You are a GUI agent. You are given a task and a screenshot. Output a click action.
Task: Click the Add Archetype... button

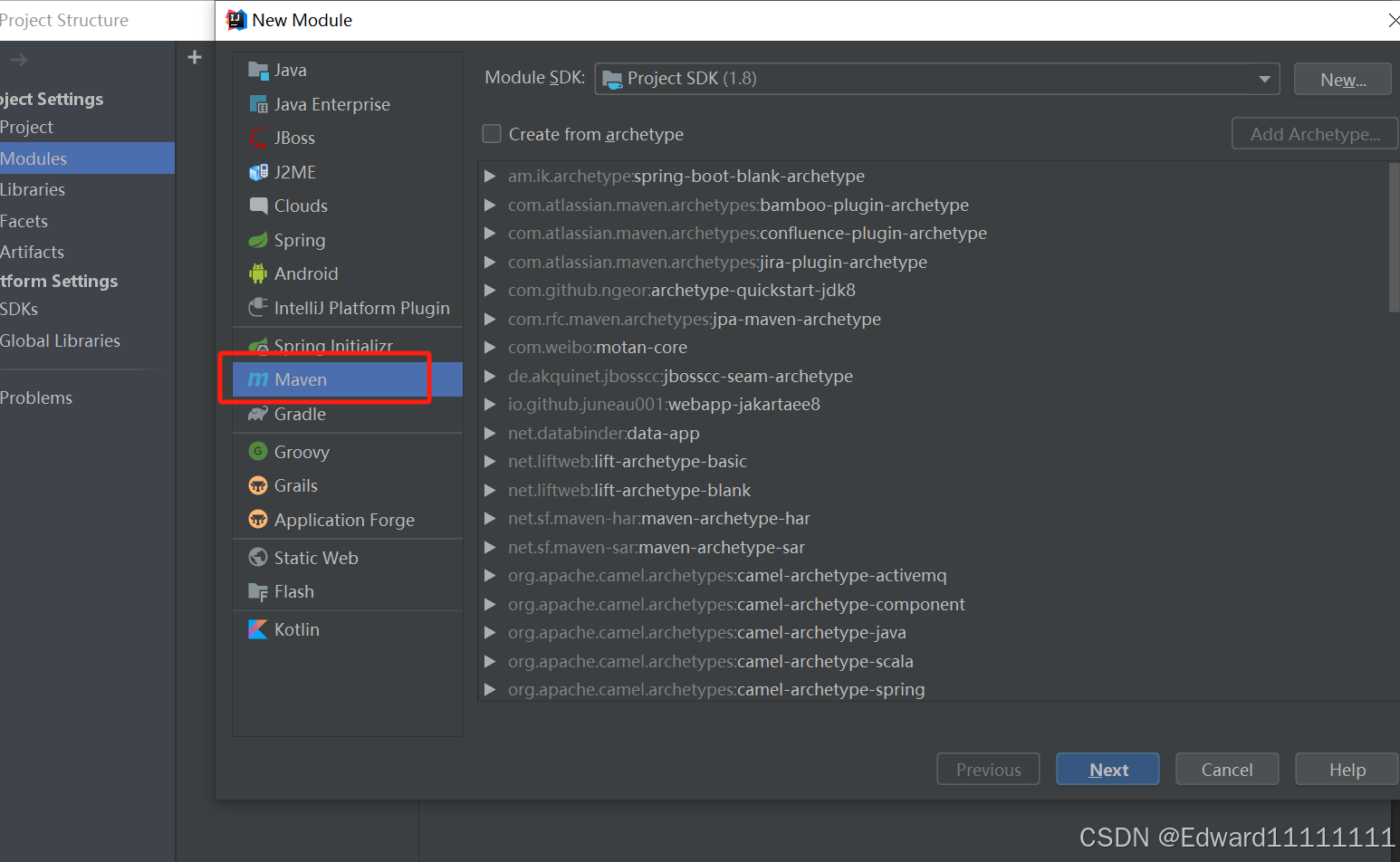(1315, 134)
